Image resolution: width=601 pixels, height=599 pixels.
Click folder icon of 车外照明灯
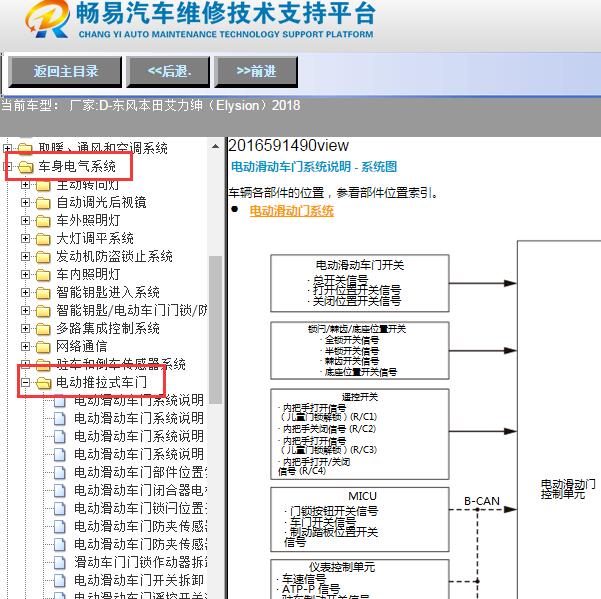(x=43, y=221)
